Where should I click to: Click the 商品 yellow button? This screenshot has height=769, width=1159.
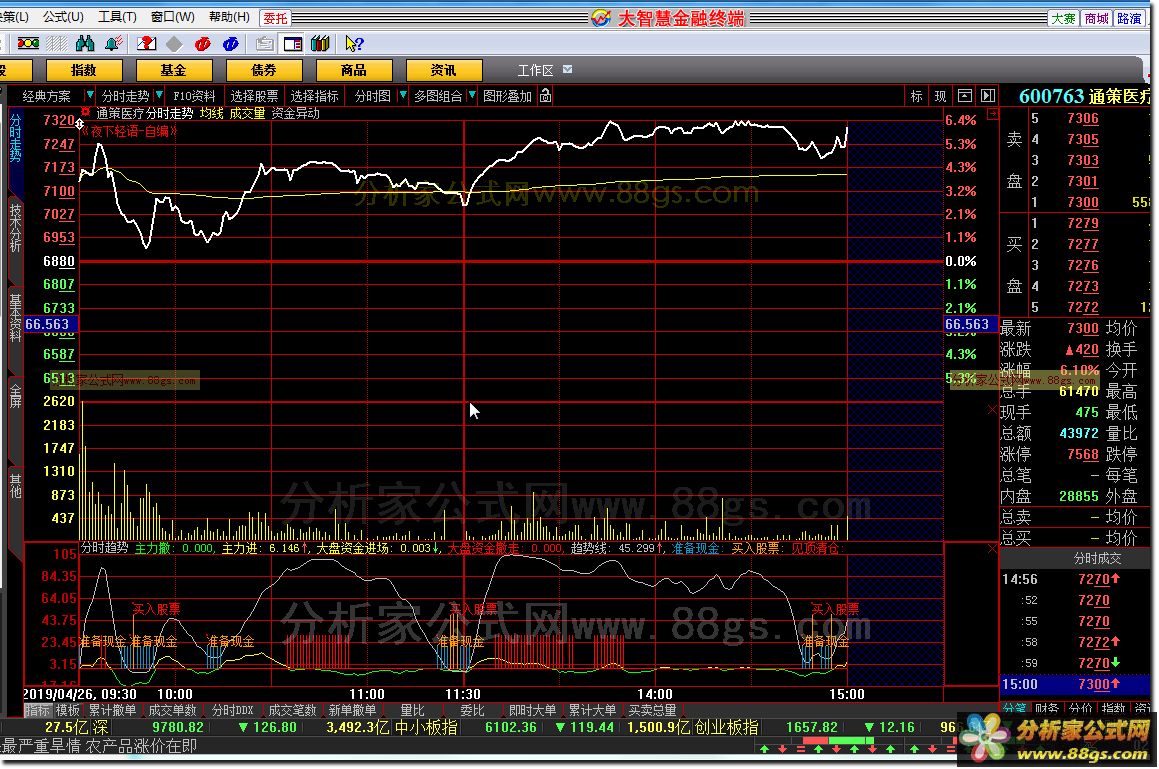coord(354,70)
